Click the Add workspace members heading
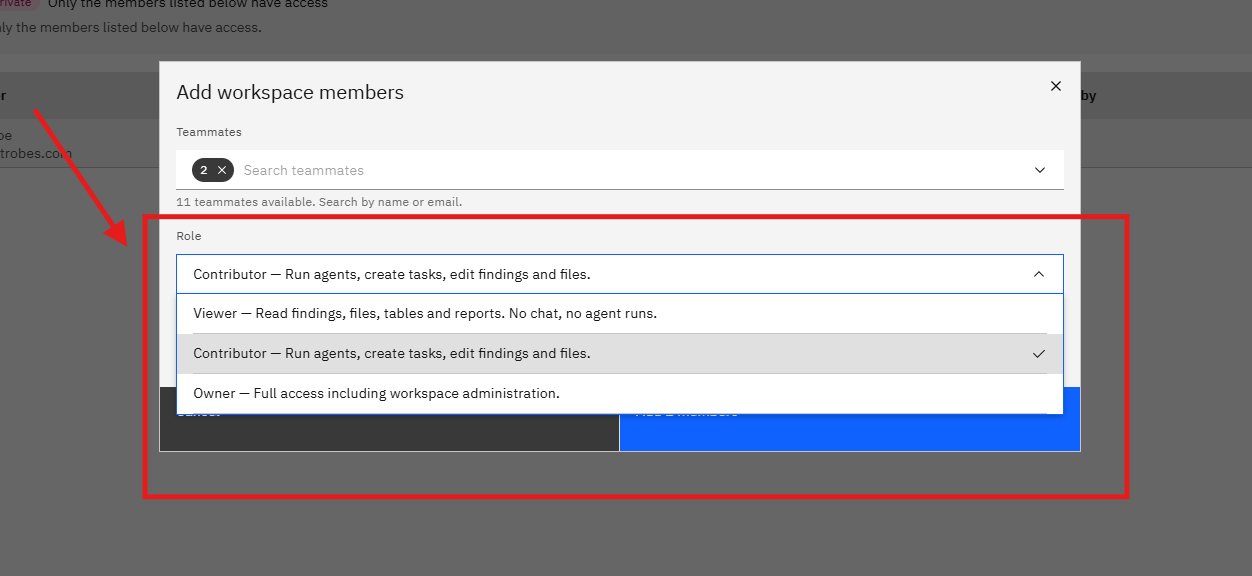 click(290, 93)
